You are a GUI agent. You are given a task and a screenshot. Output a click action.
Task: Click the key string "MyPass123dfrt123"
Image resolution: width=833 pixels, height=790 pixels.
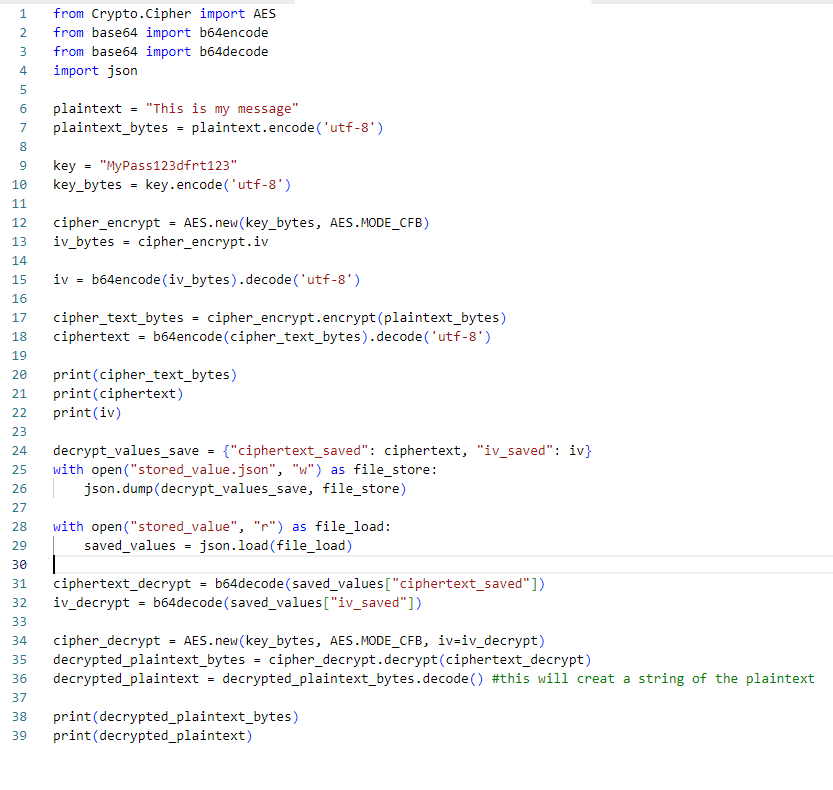pos(168,166)
